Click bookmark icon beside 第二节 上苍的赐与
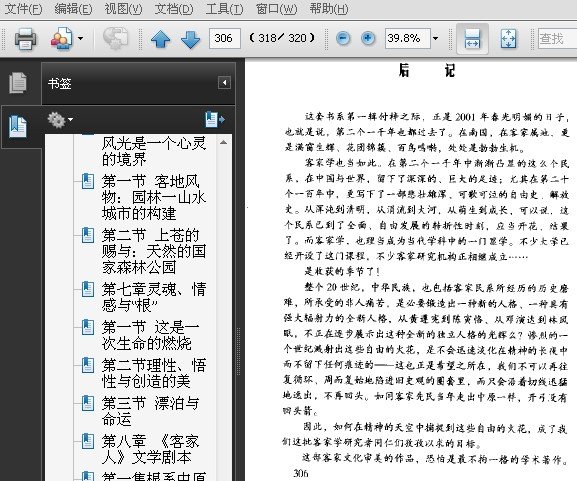 88,236
